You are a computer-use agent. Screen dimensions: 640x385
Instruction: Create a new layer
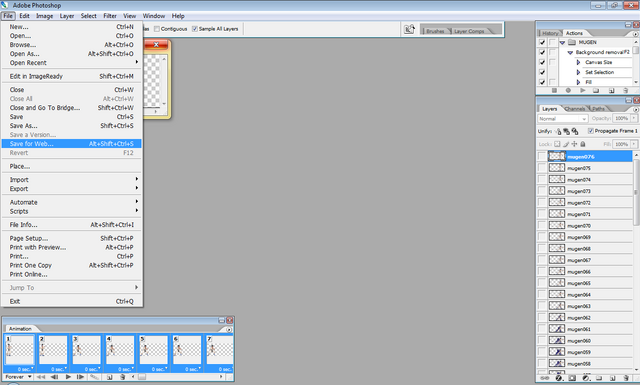pyautogui.click(x=612, y=378)
